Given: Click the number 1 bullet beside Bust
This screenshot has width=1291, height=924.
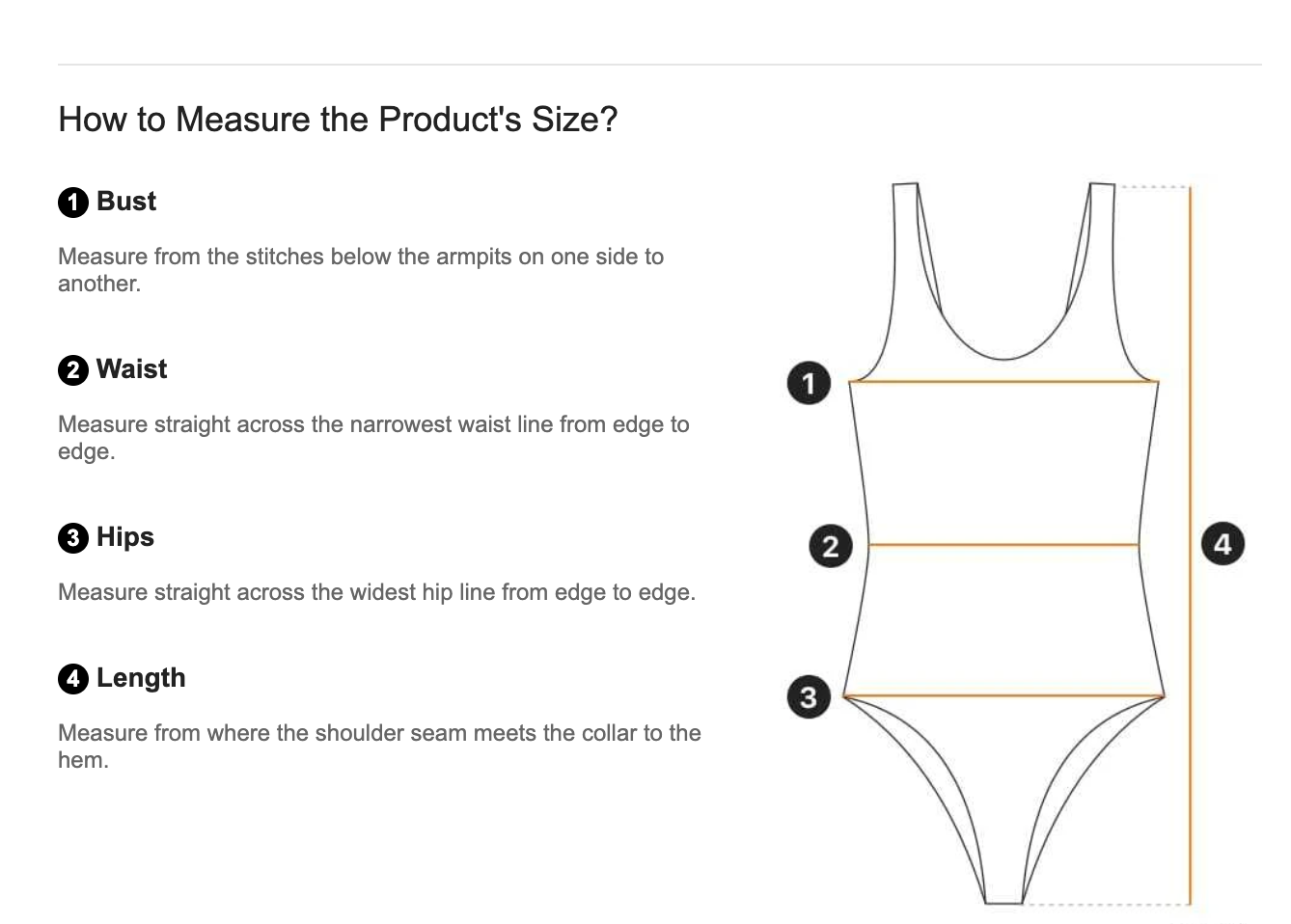Looking at the screenshot, I should (x=72, y=203).
